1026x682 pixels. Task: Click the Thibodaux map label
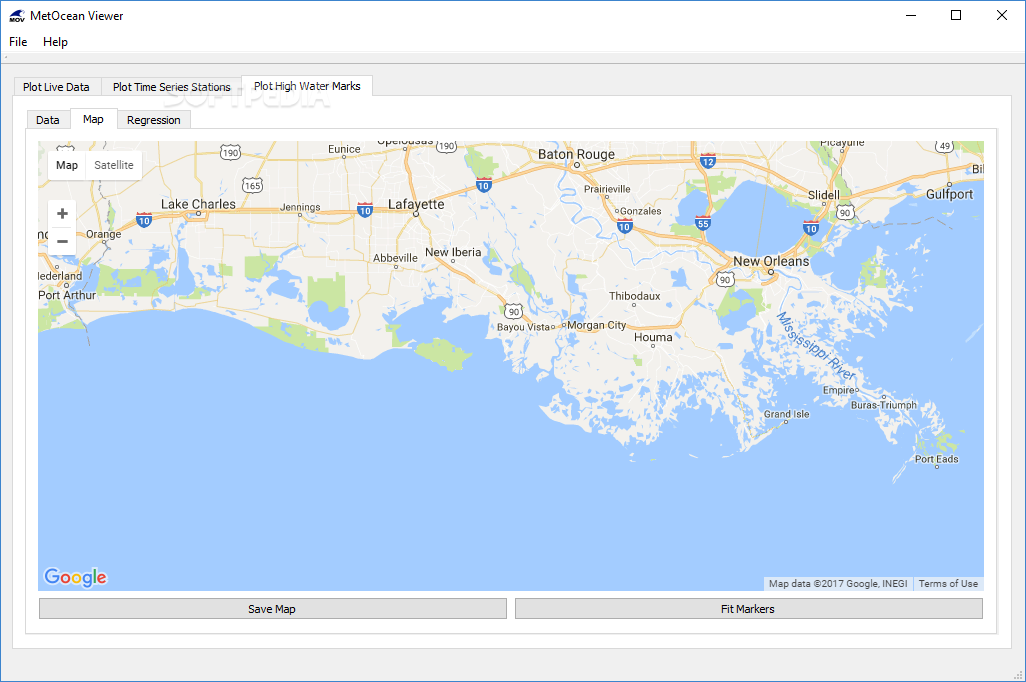(x=635, y=296)
